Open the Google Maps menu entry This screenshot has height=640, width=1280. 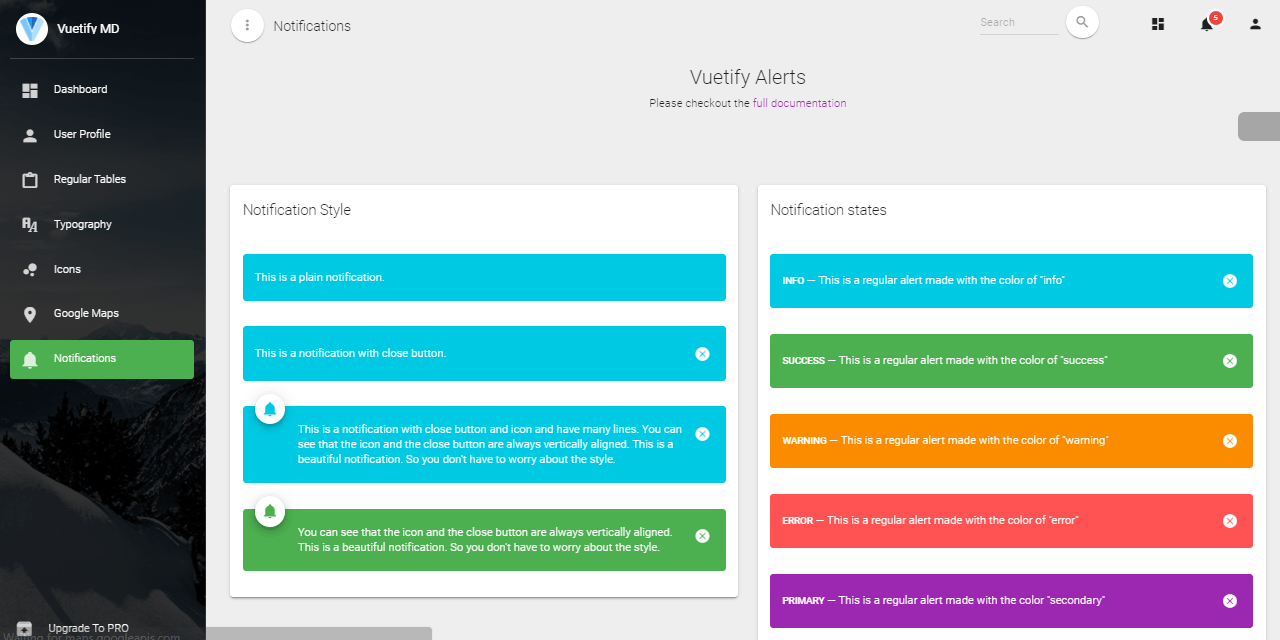click(x=102, y=314)
